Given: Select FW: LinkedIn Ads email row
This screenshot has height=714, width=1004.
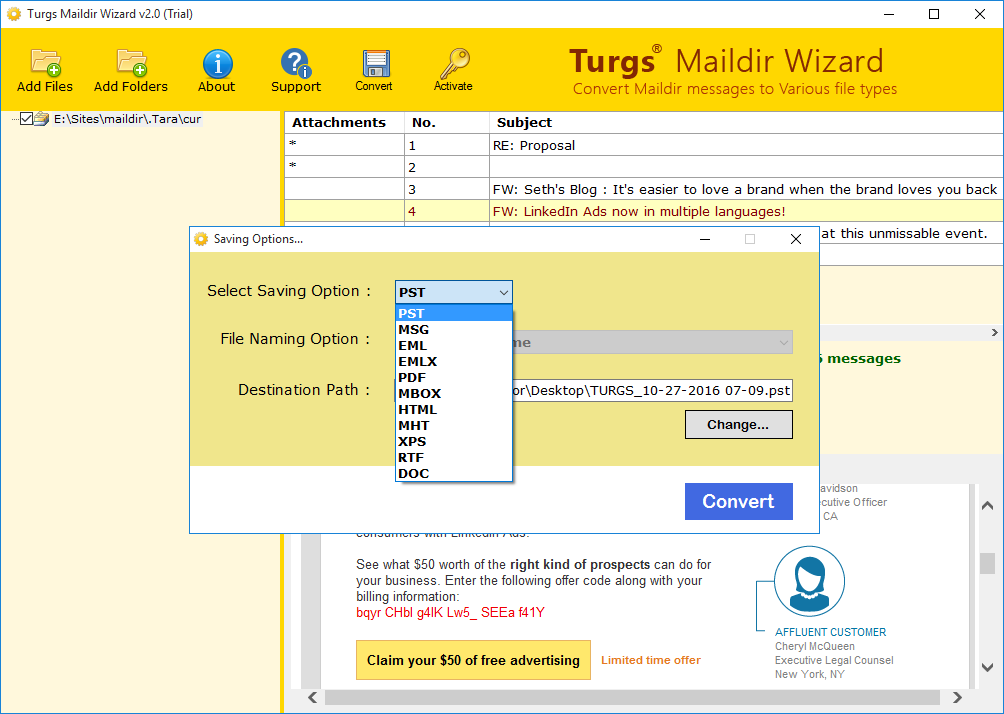Looking at the screenshot, I should coord(644,211).
